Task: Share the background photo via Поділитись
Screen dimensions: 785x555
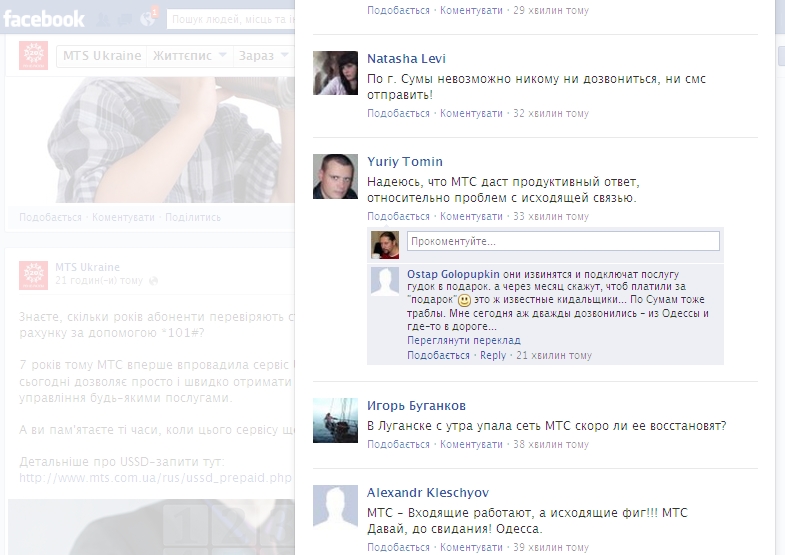Action: [x=193, y=218]
